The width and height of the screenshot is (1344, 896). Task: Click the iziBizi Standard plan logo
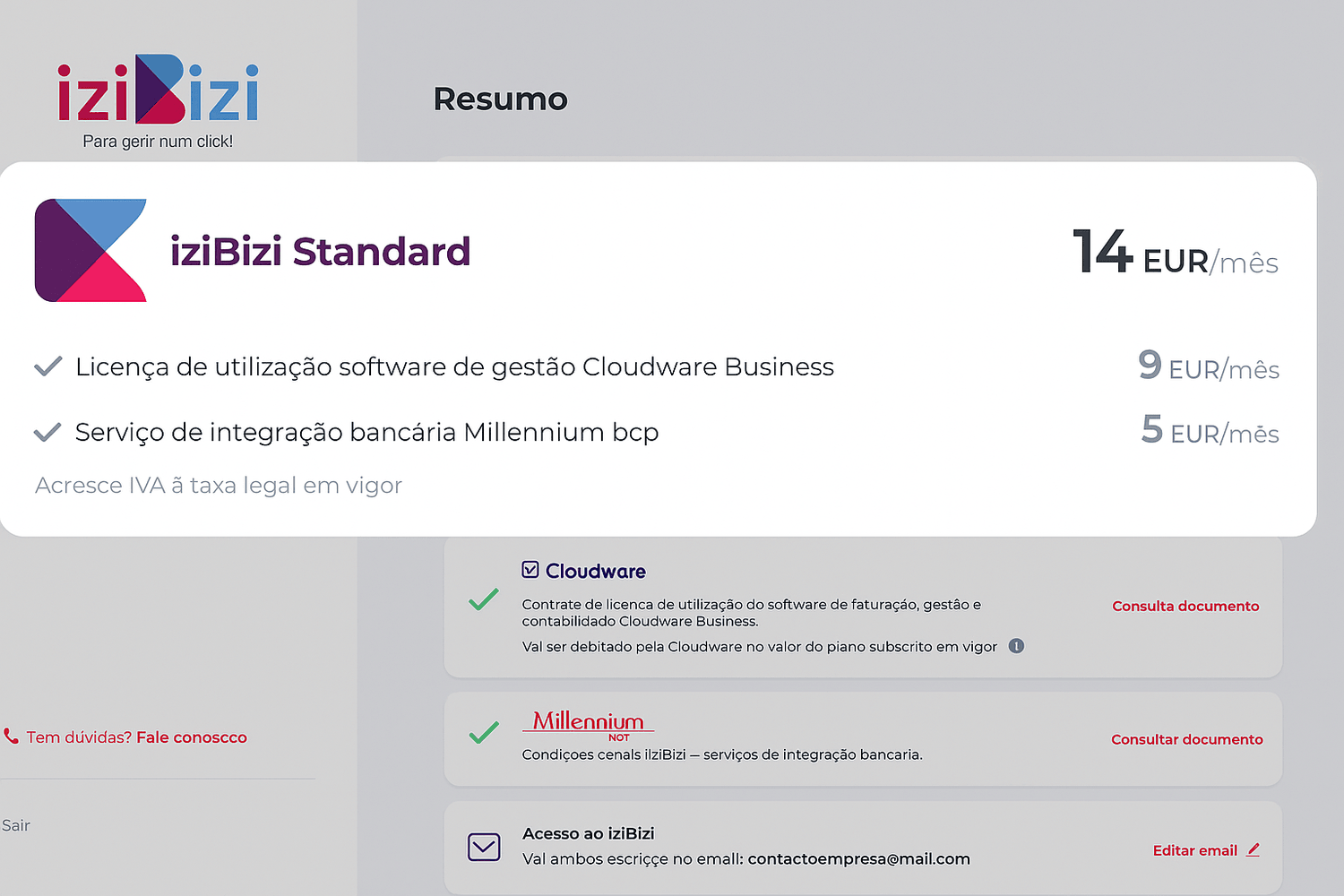pyautogui.click(x=90, y=250)
